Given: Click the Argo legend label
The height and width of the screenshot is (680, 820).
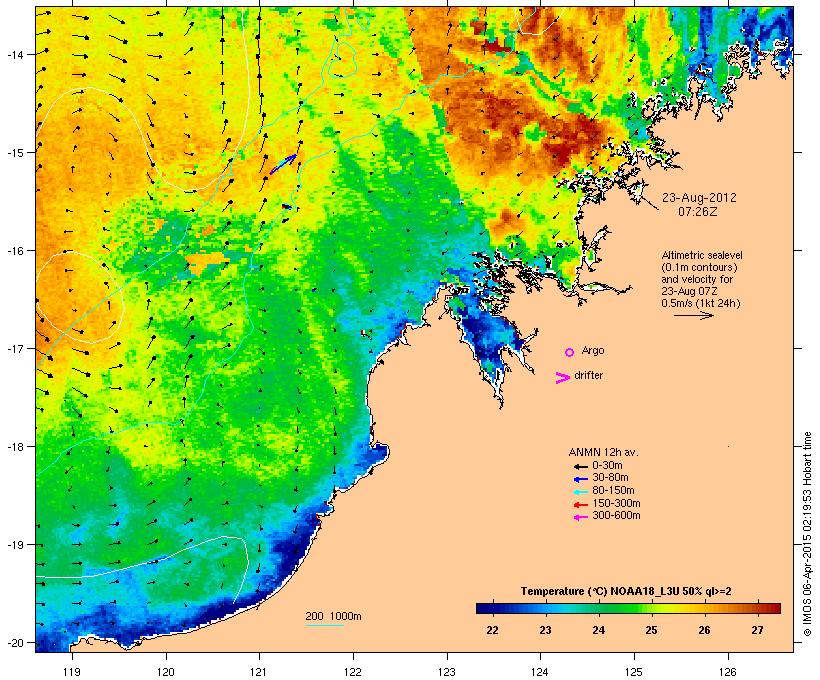Looking at the screenshot, I should point(593,350).
